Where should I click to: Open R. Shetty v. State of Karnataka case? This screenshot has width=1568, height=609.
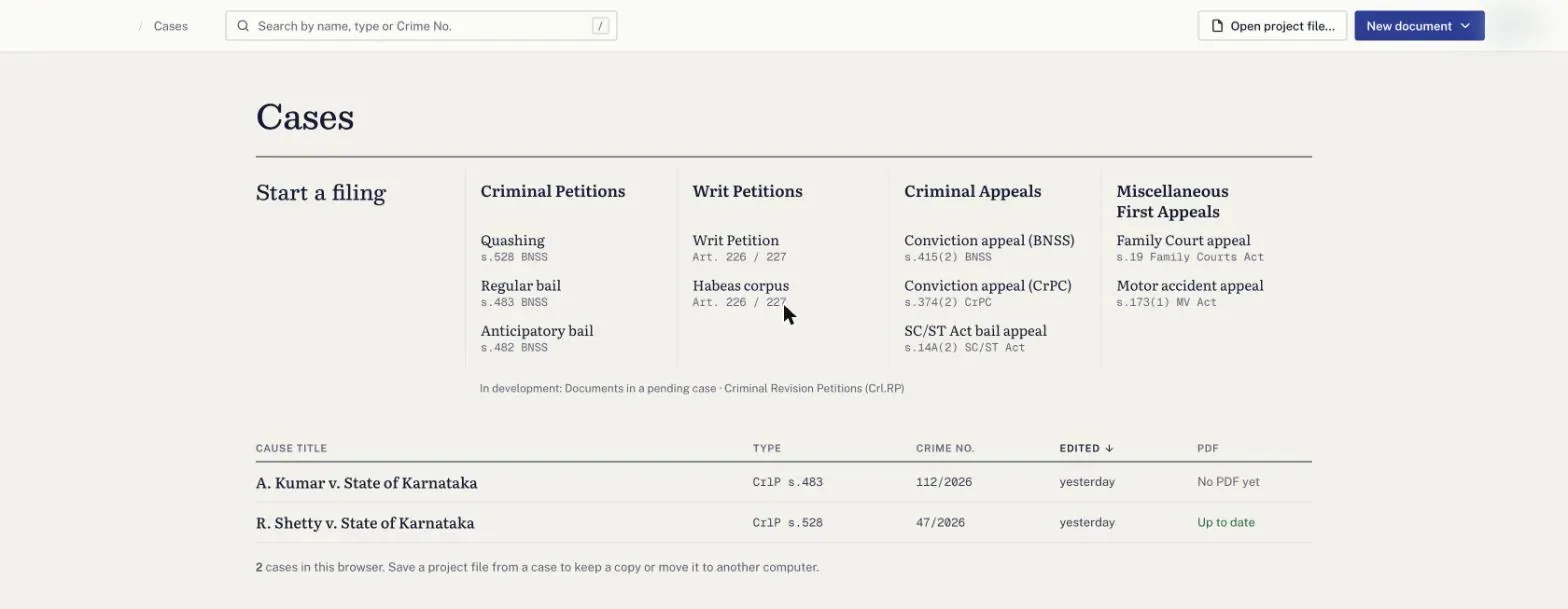(365, 522)
